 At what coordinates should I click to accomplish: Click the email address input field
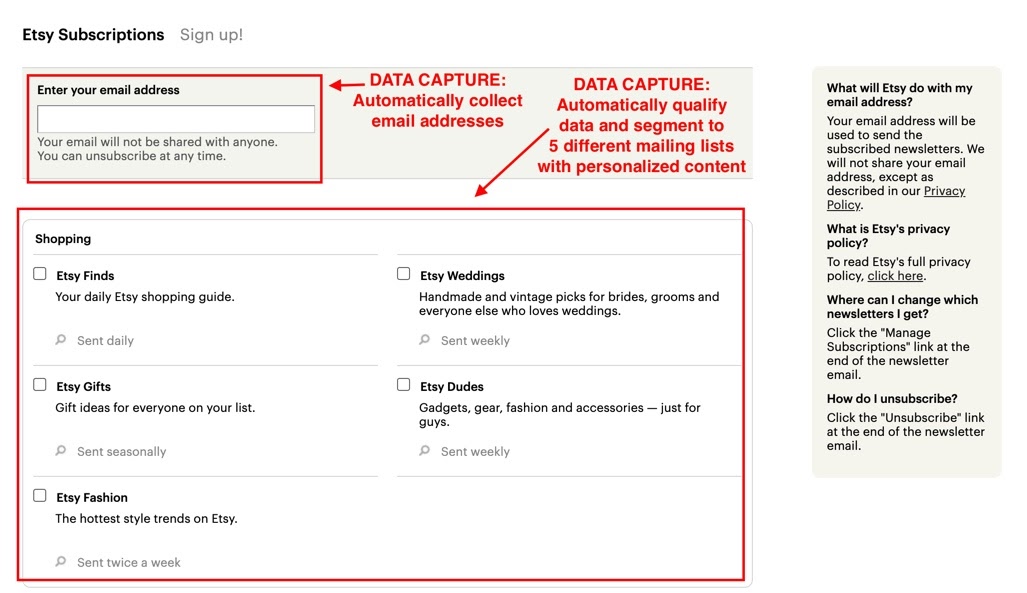(x=176, y=119)
